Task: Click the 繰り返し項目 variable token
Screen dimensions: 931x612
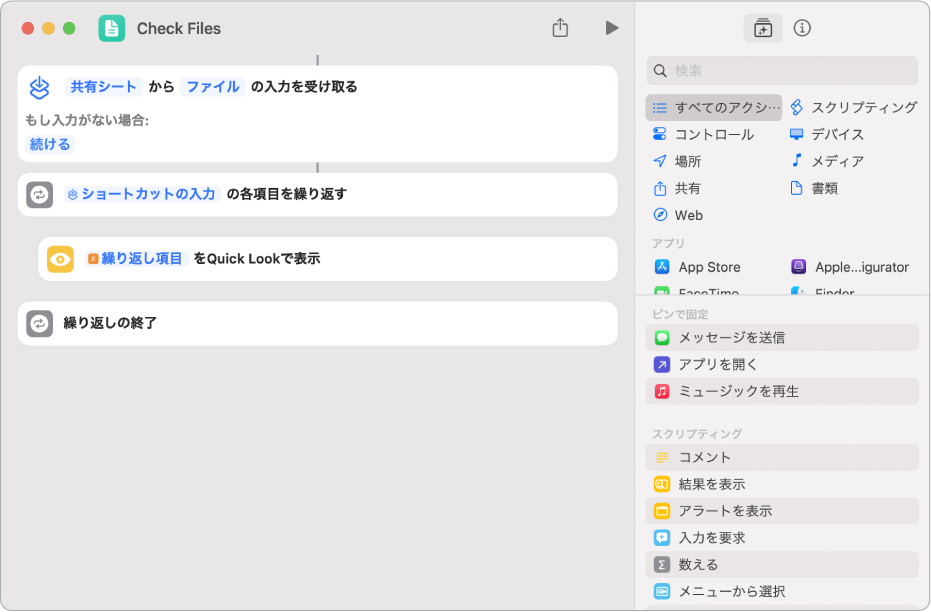Action: click(x=137, y=259)
